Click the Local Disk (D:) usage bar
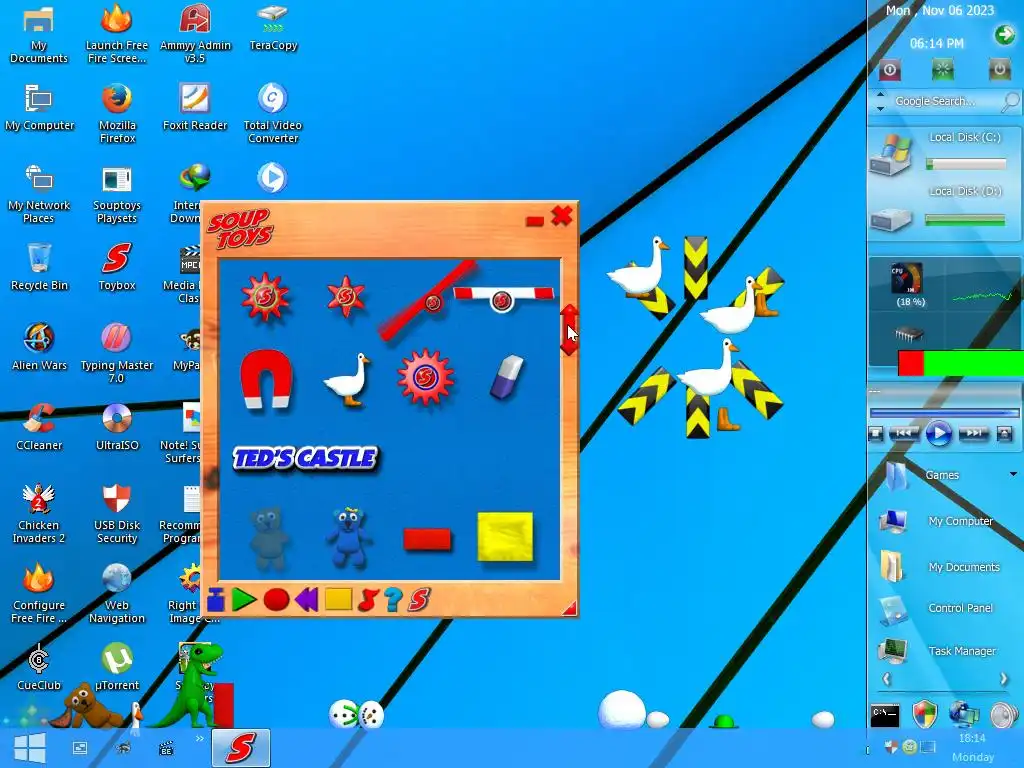The image size is (1024, 768). tap(965, 220)
